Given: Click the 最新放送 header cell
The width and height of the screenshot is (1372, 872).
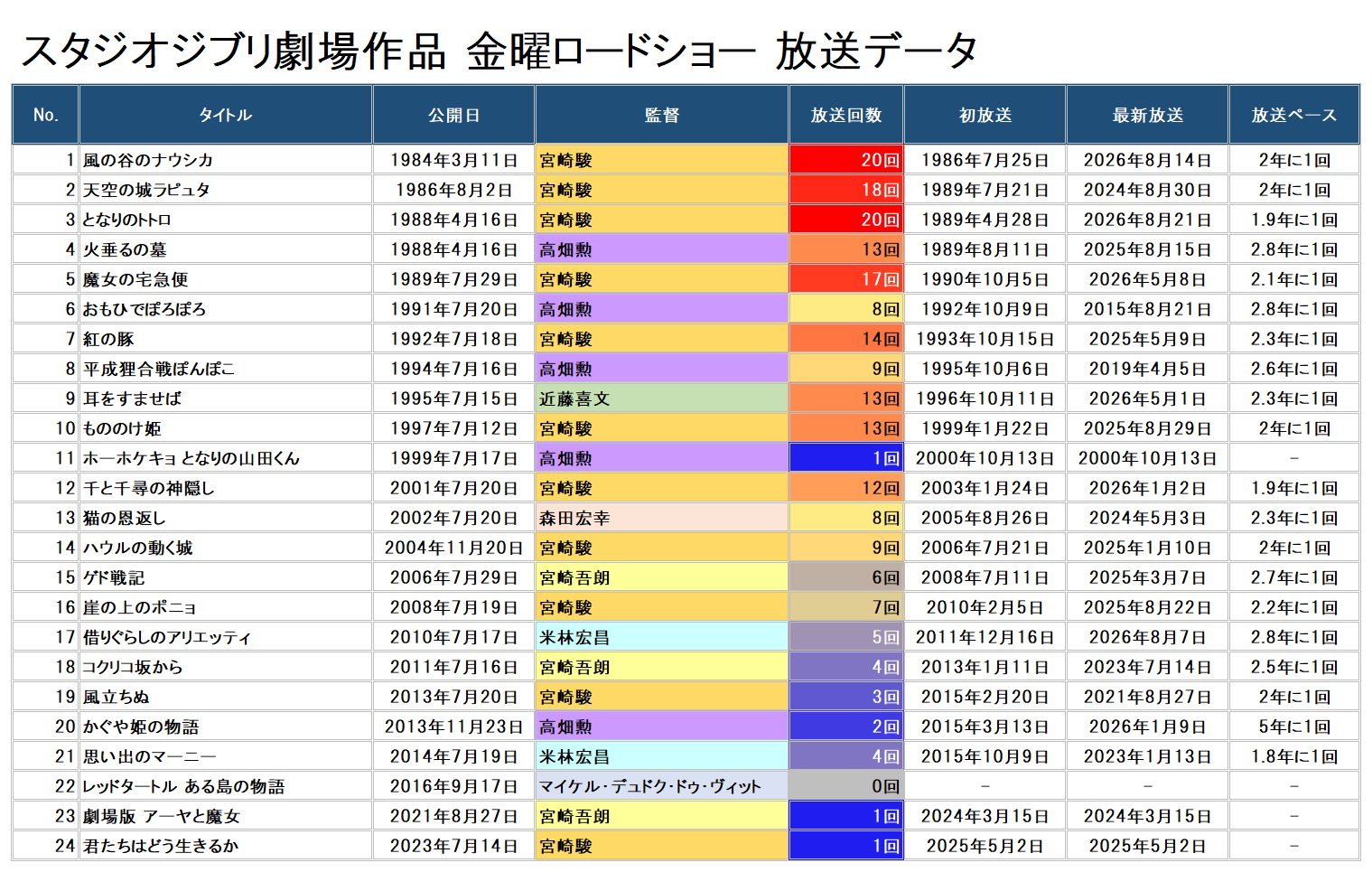Looking at the screenshot, I should coord(1148,115).
